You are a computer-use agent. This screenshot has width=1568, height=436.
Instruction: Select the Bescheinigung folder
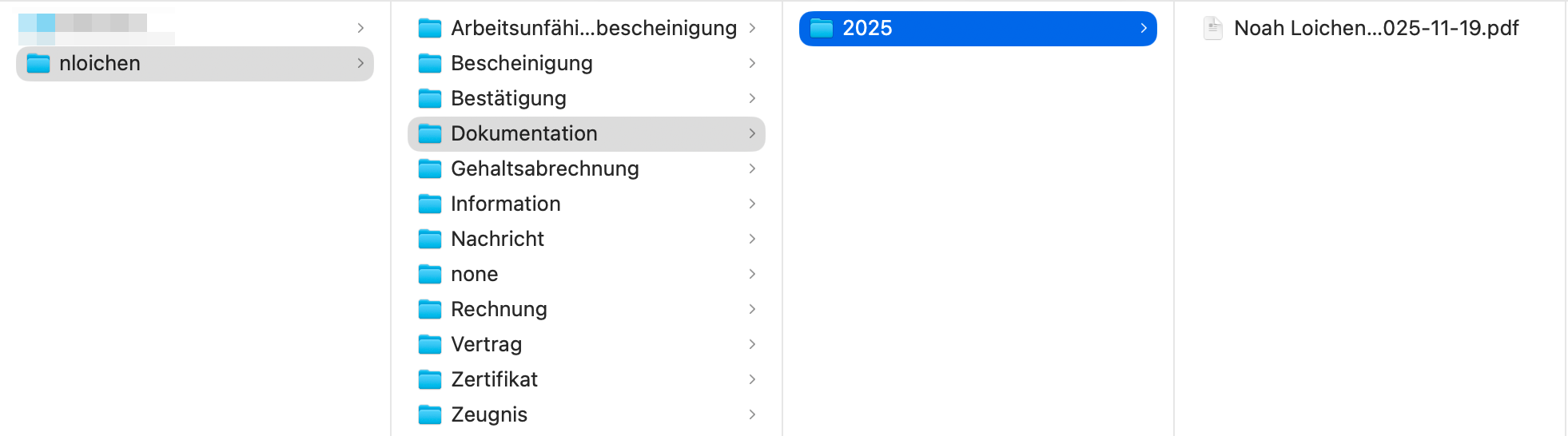521,63
